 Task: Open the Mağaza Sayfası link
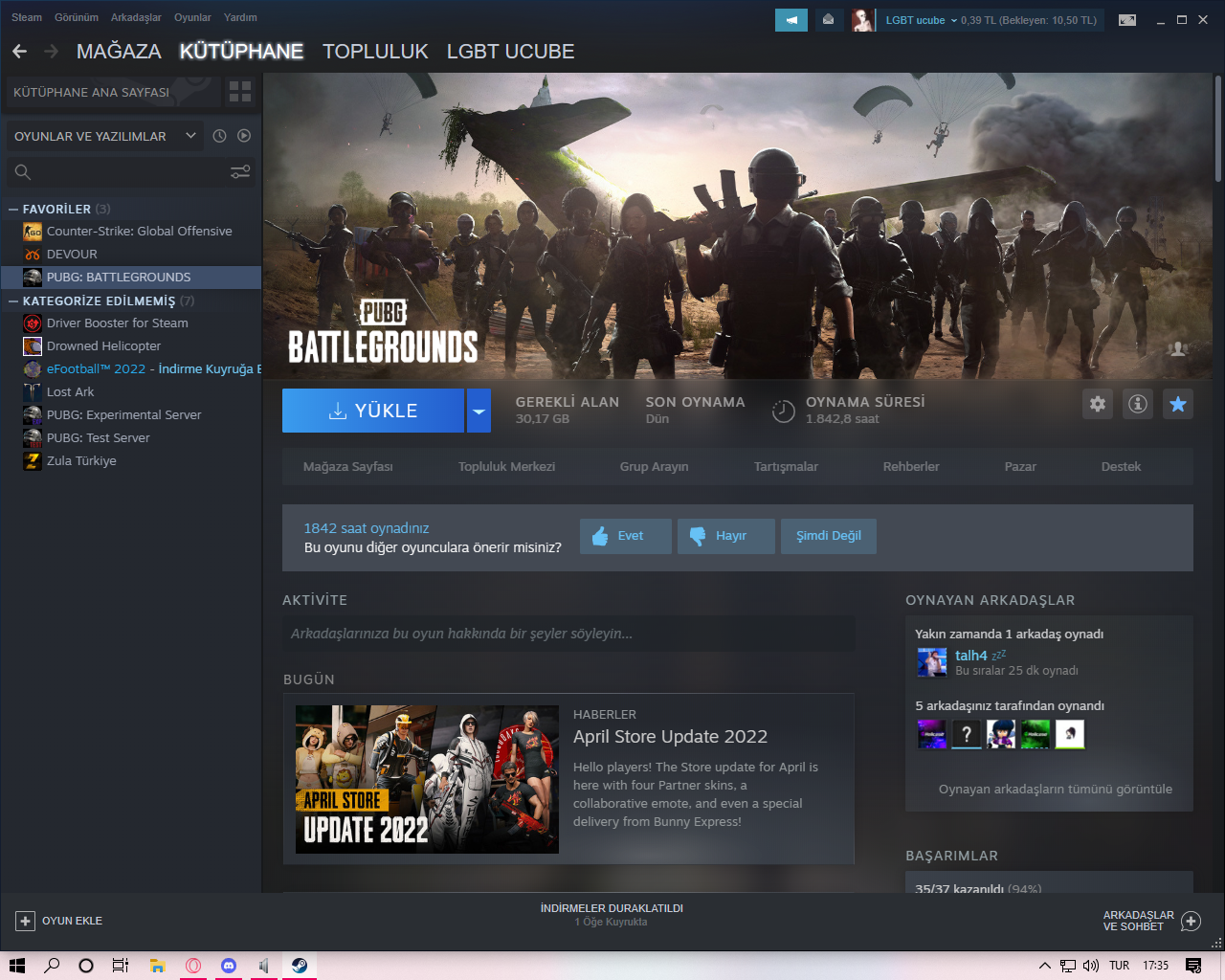click(x=348, y=467)
